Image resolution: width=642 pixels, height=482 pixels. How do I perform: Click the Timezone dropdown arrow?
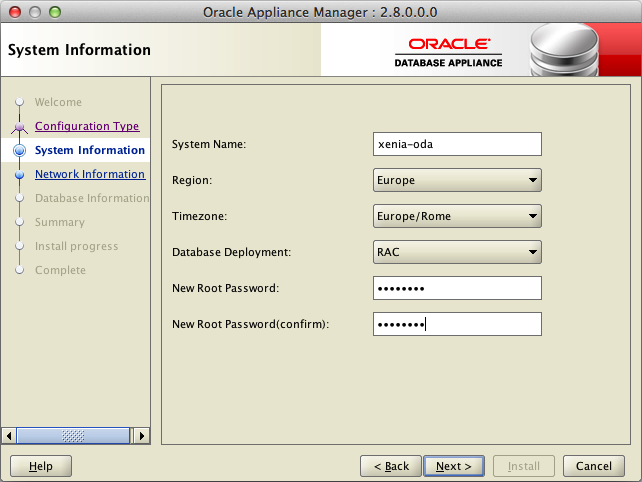[x=532, y=216]
